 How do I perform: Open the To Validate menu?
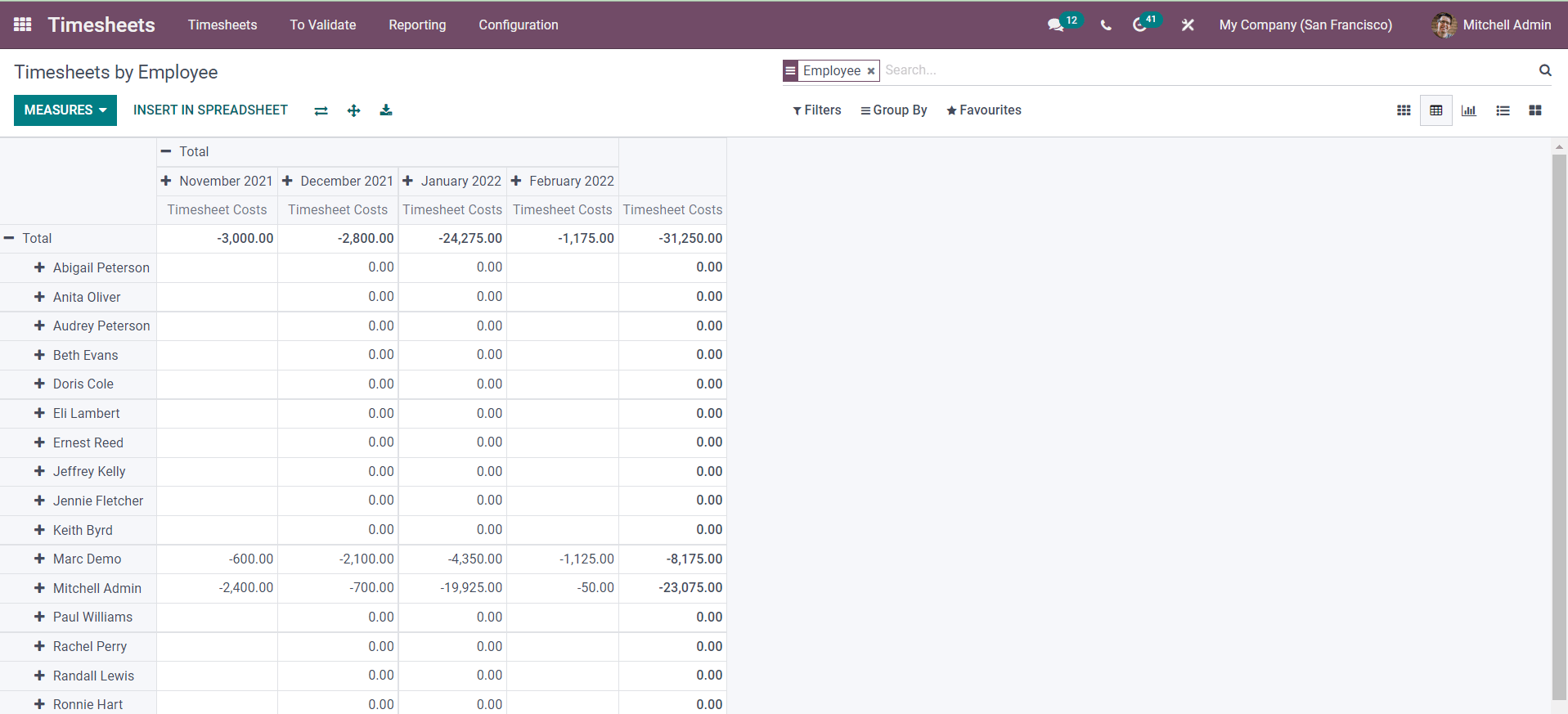pos(323,25)
